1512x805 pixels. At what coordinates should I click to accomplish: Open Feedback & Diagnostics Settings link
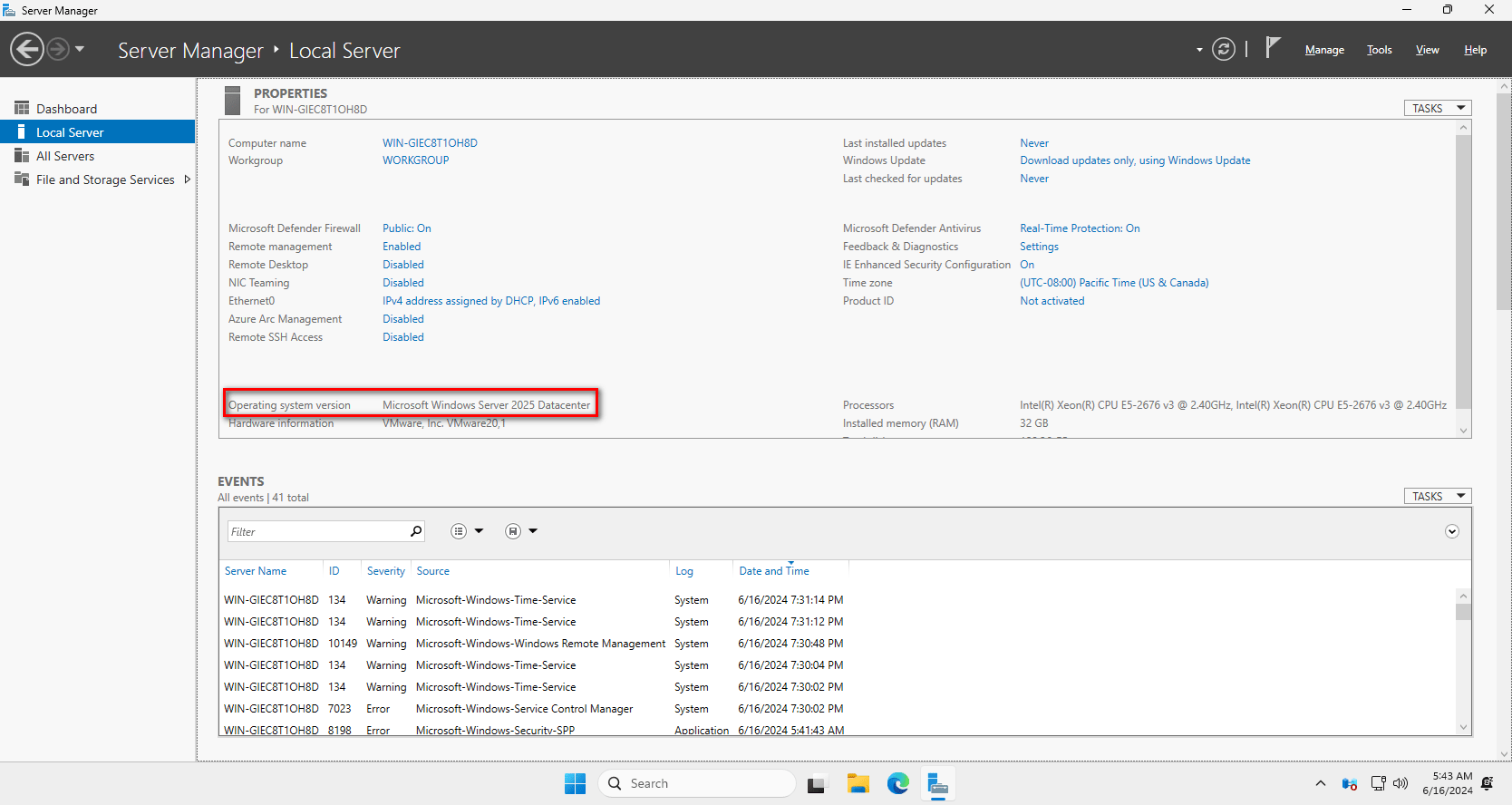pos(1039,247)
